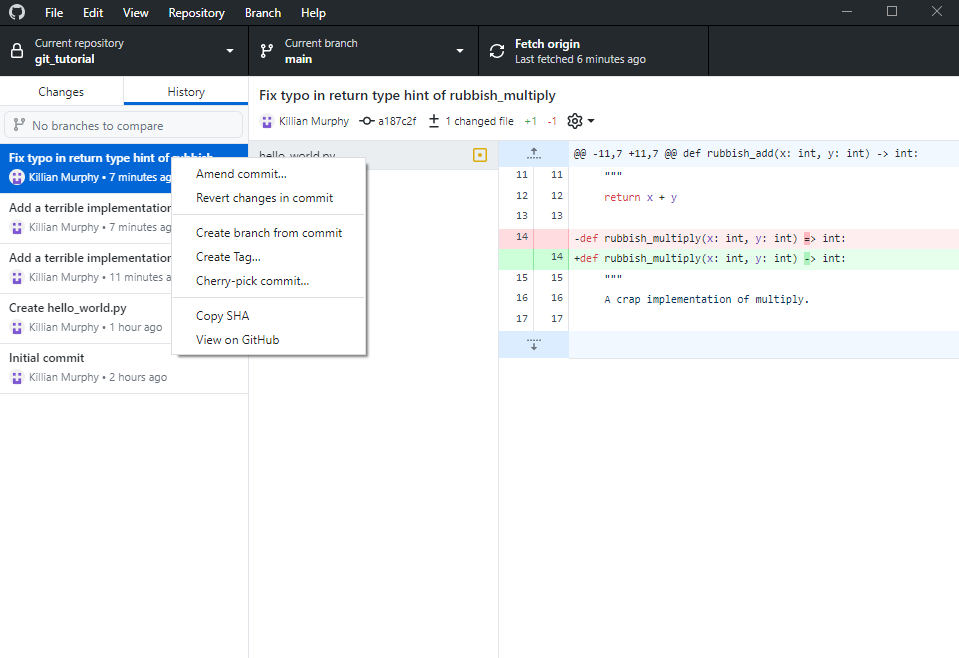Expand diff downward with the arrow icon
Image resolution: width=959 pixels, height=658 pixels.
534,344
